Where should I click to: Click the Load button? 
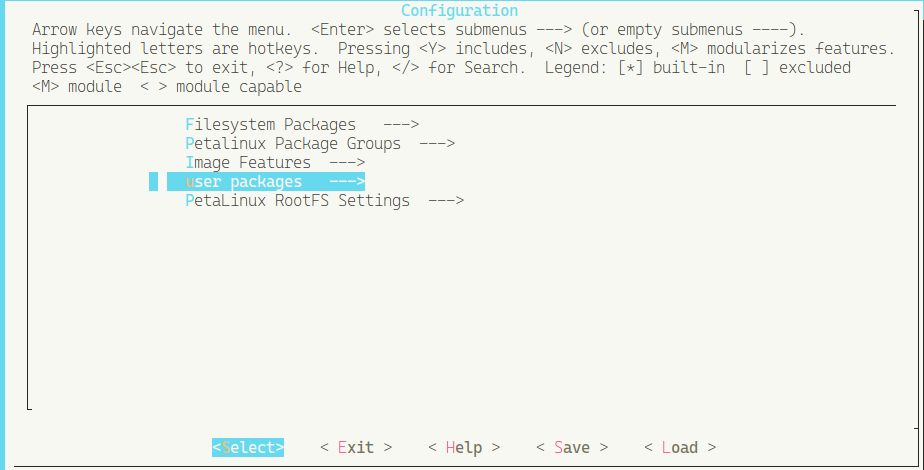click(680, 448)
